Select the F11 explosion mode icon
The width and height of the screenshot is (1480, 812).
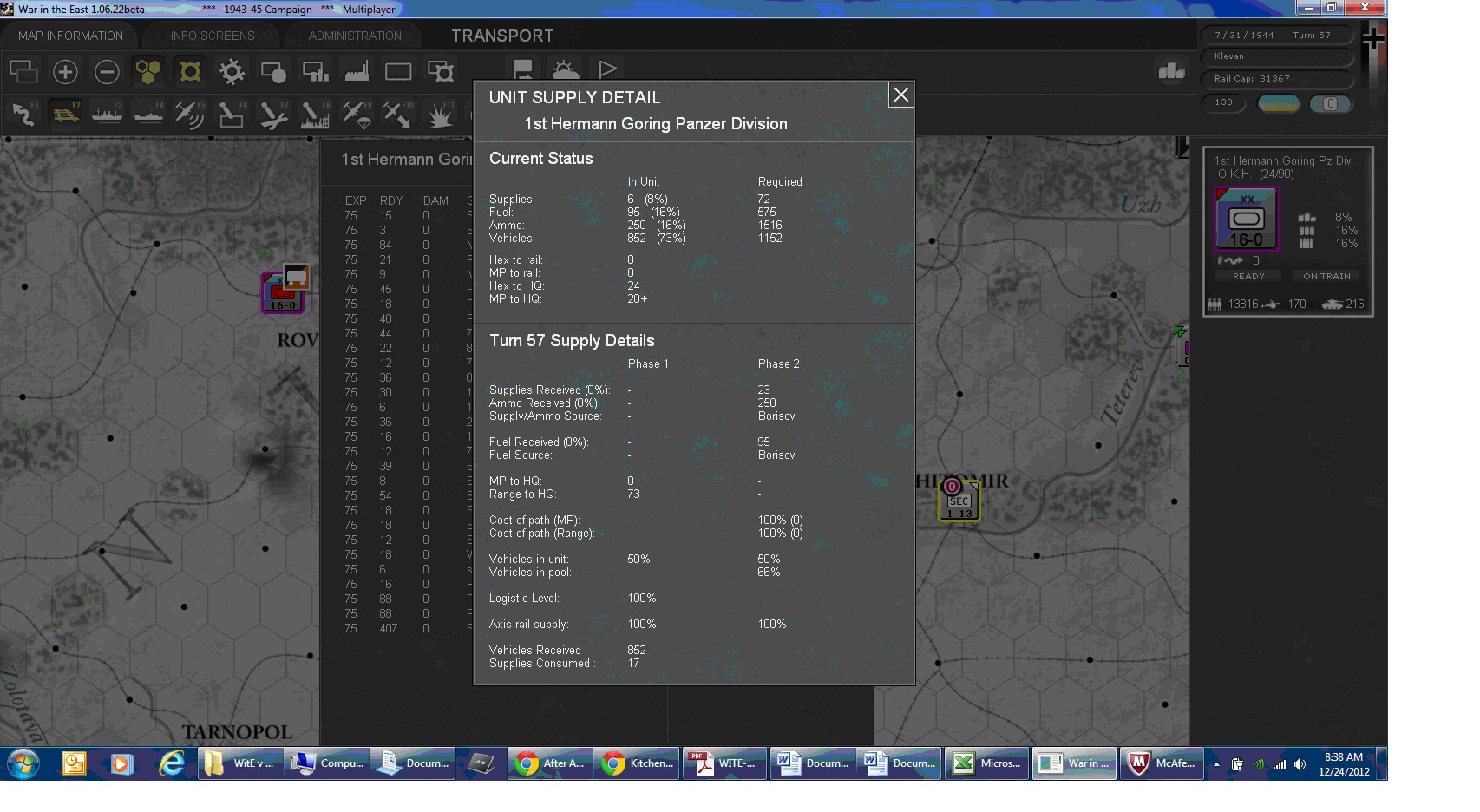pos(441,115)
